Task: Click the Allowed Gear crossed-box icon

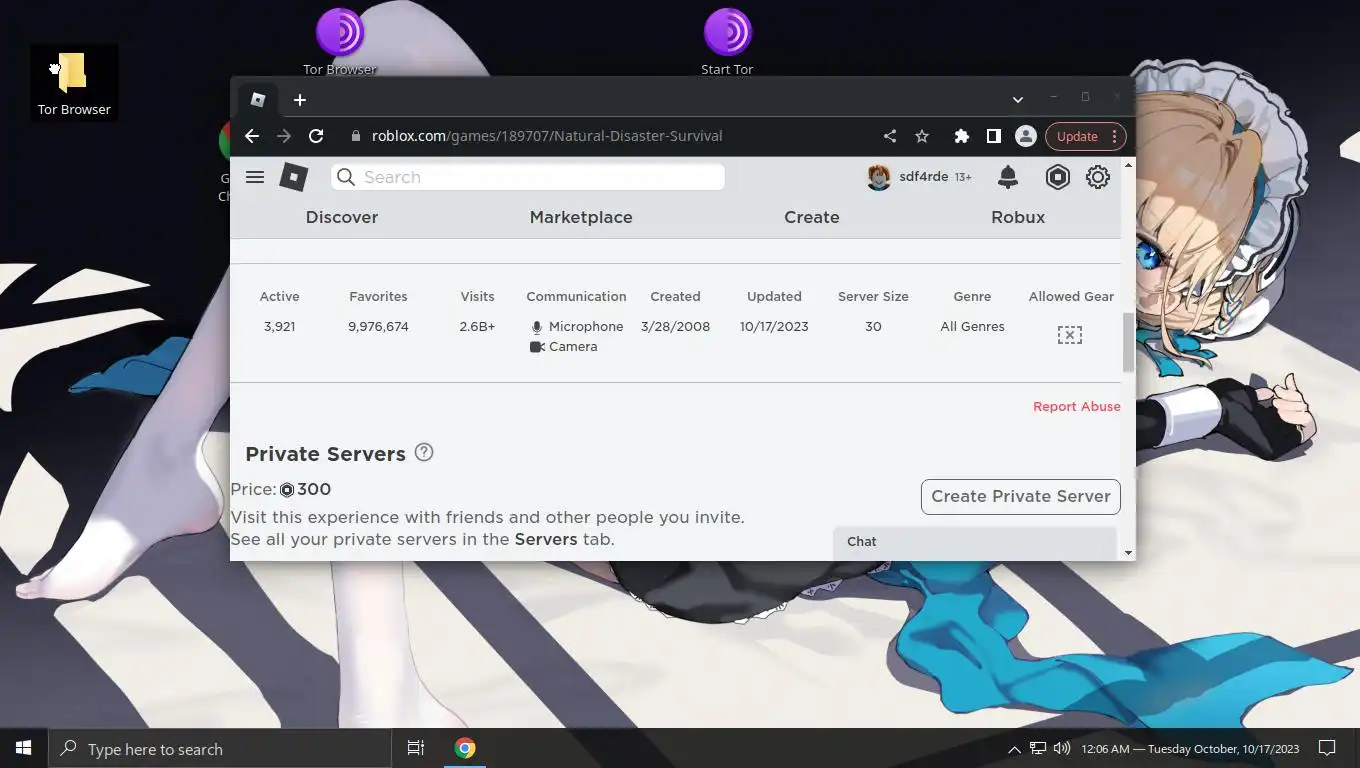Action: (1070, 334)
